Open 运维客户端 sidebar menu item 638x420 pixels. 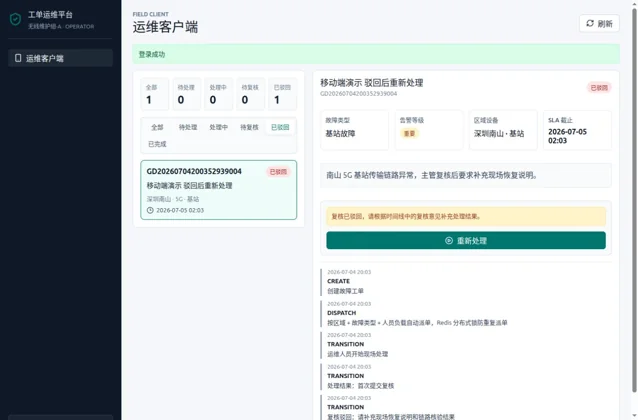[x=60, y=58]
